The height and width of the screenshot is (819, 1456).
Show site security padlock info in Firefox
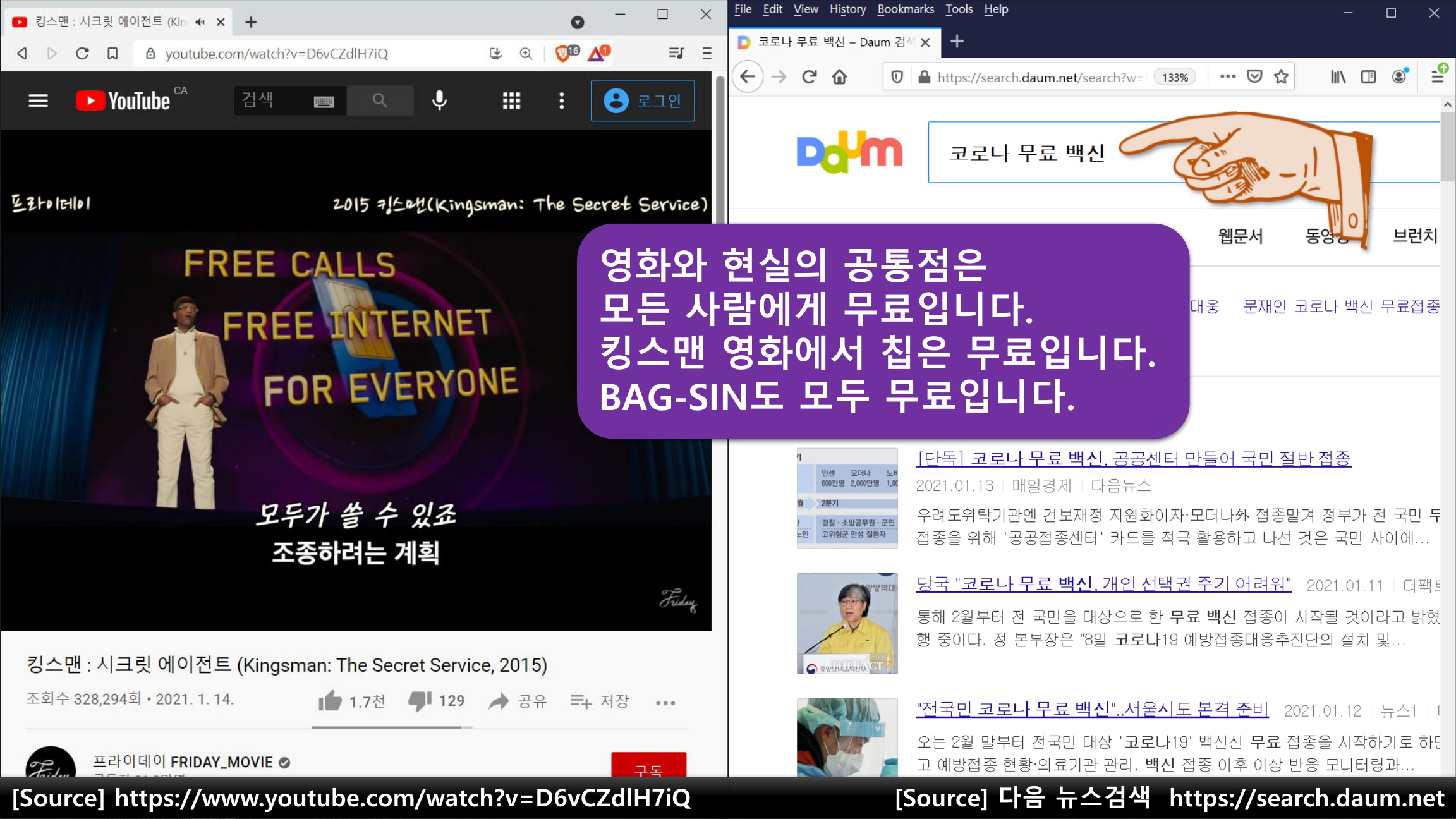click(924, 77)
